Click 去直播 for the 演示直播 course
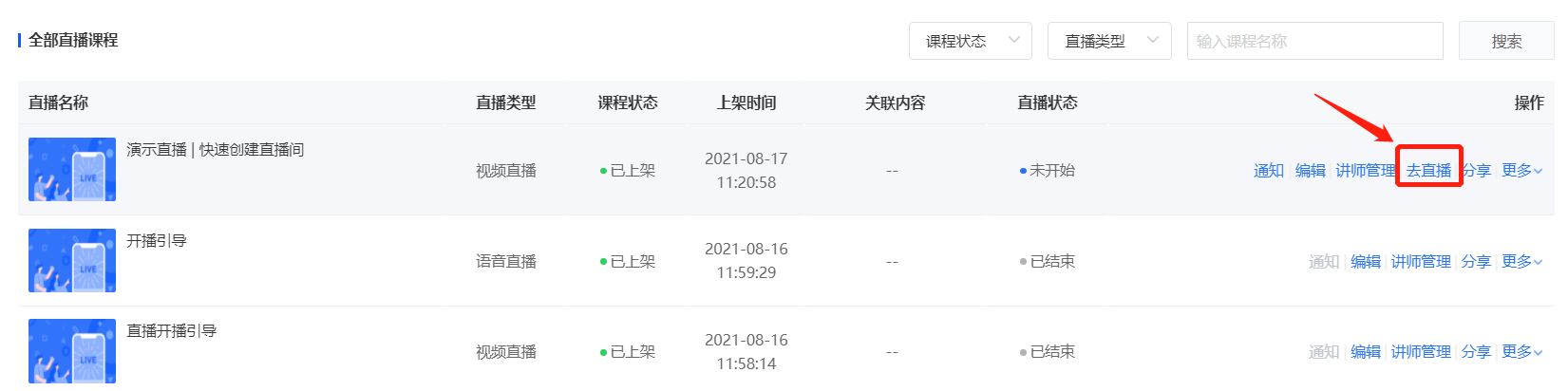The width and height of the screenshot is (1568, 391). pyautogui.click(x=1428, y=171)
